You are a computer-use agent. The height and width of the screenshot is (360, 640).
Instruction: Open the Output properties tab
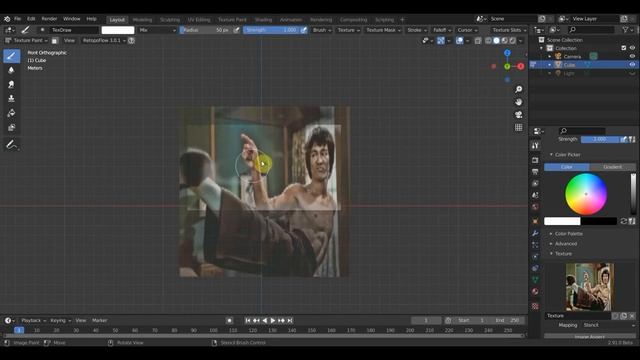tap(535, 172)
